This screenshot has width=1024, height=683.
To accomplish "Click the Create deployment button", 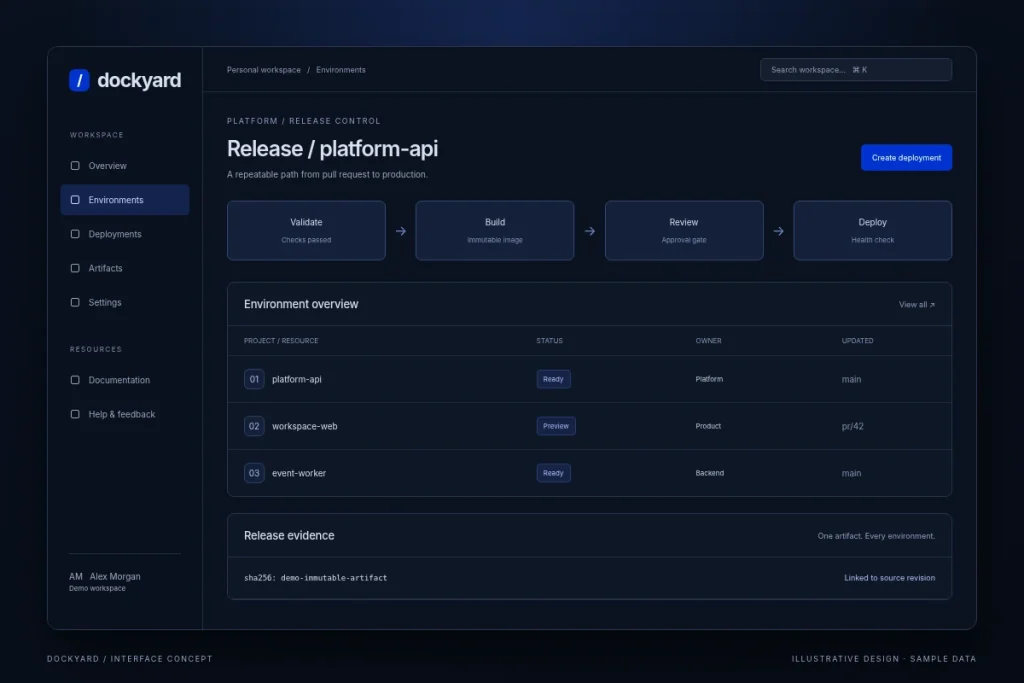I will pos(906,157).
